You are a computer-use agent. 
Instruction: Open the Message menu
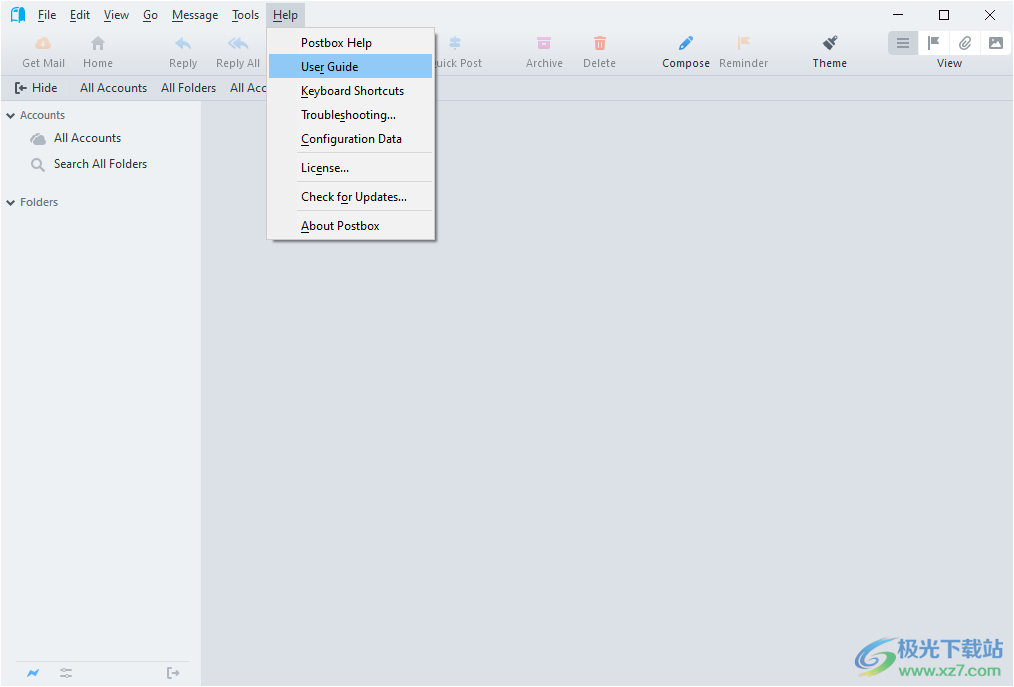pos(195,15)
